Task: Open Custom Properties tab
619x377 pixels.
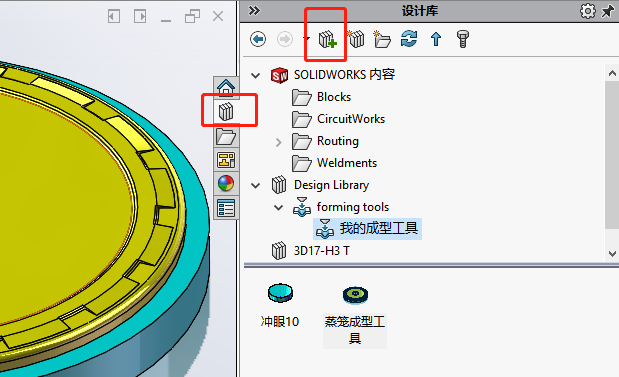Action: click(226, 208)
